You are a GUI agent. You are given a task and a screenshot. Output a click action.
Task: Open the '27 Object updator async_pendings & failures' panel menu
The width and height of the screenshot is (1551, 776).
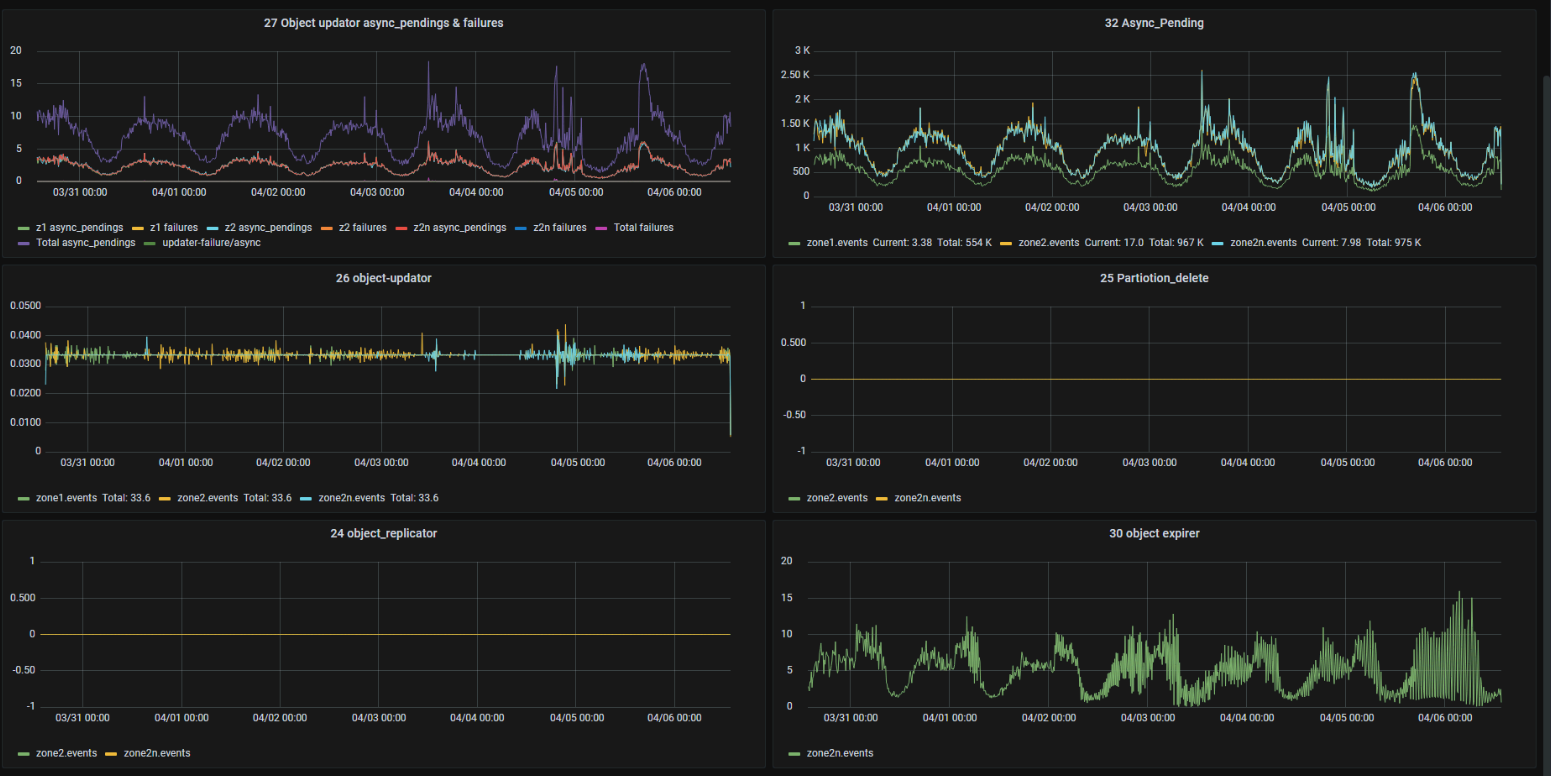pos(383,22)
